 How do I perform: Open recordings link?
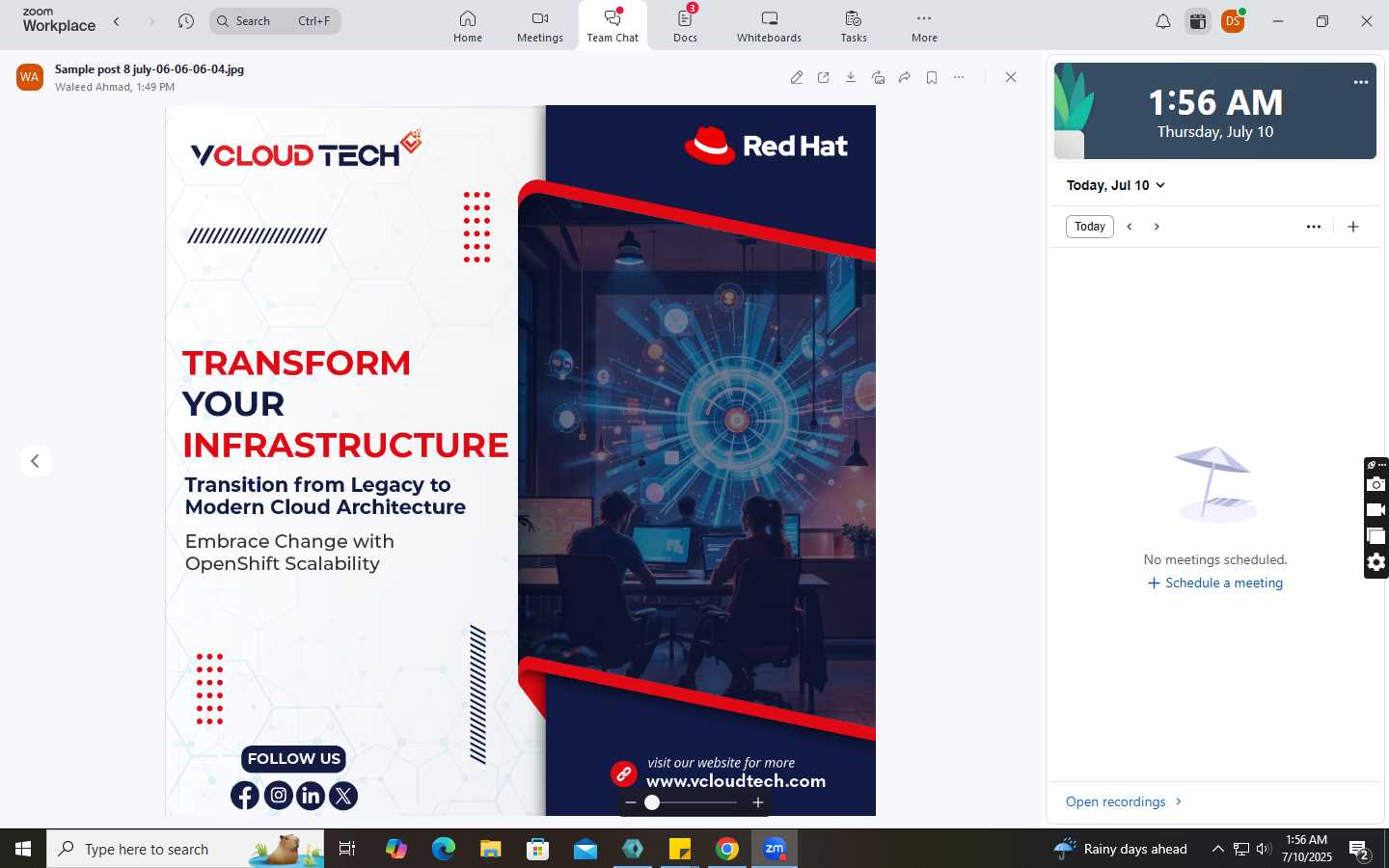coord(1124,801)
